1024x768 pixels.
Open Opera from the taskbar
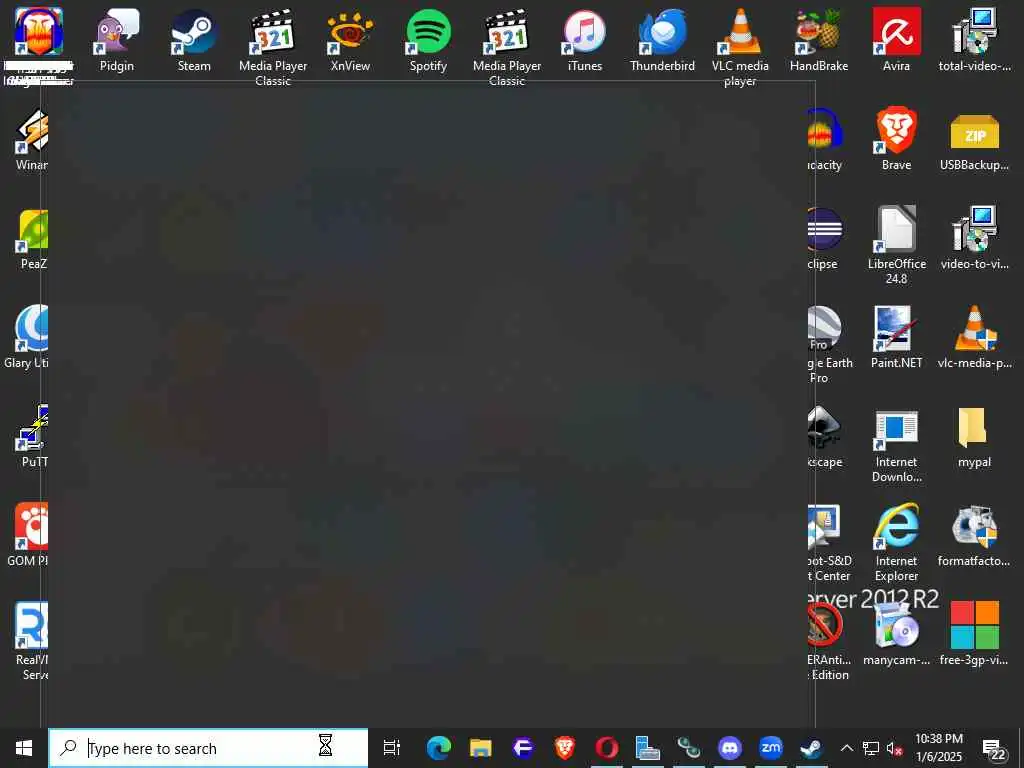[x=606, y=748]
